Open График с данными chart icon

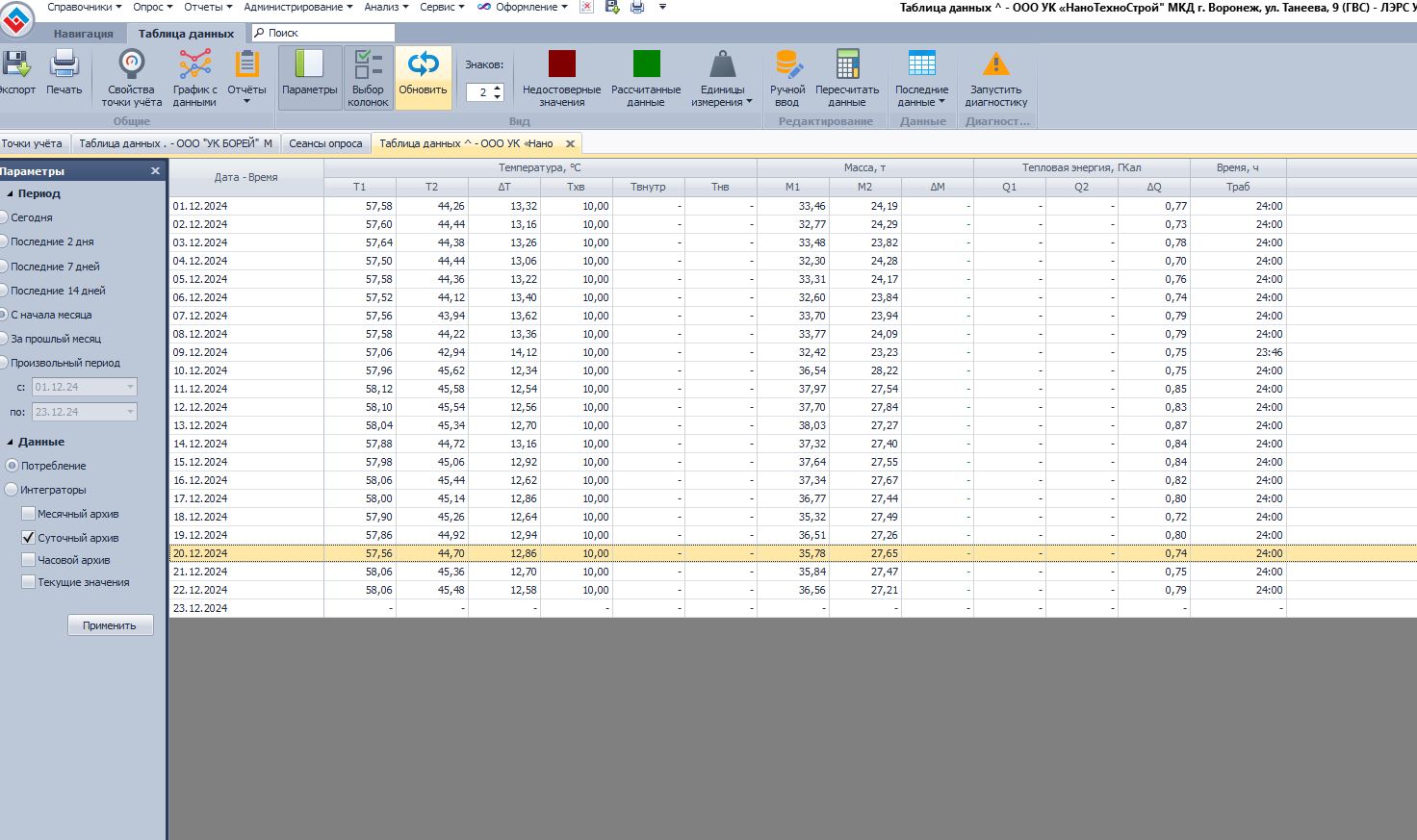[194, 64]
